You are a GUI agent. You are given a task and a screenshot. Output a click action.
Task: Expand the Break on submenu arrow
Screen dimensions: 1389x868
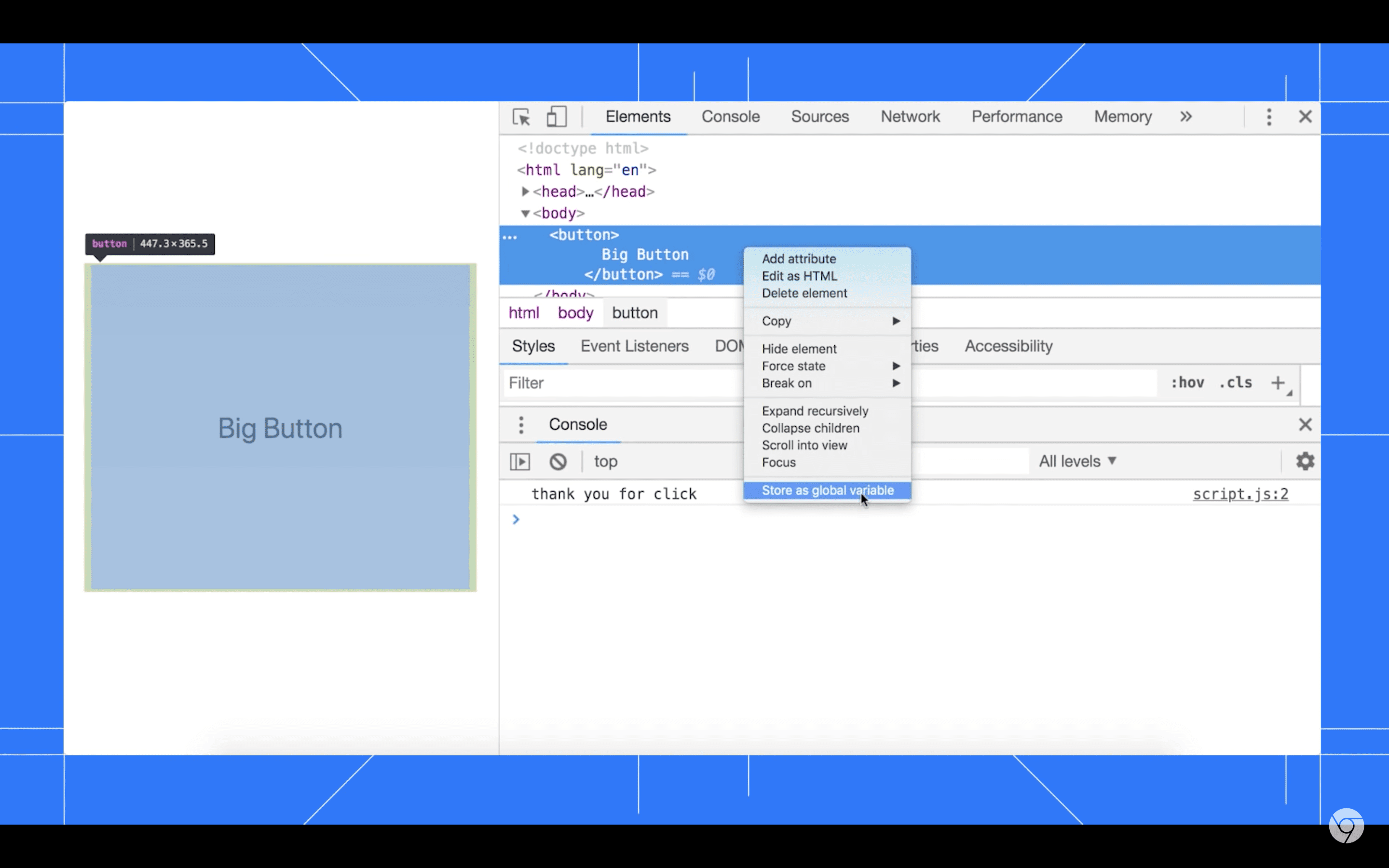click(x=897, y=383)
